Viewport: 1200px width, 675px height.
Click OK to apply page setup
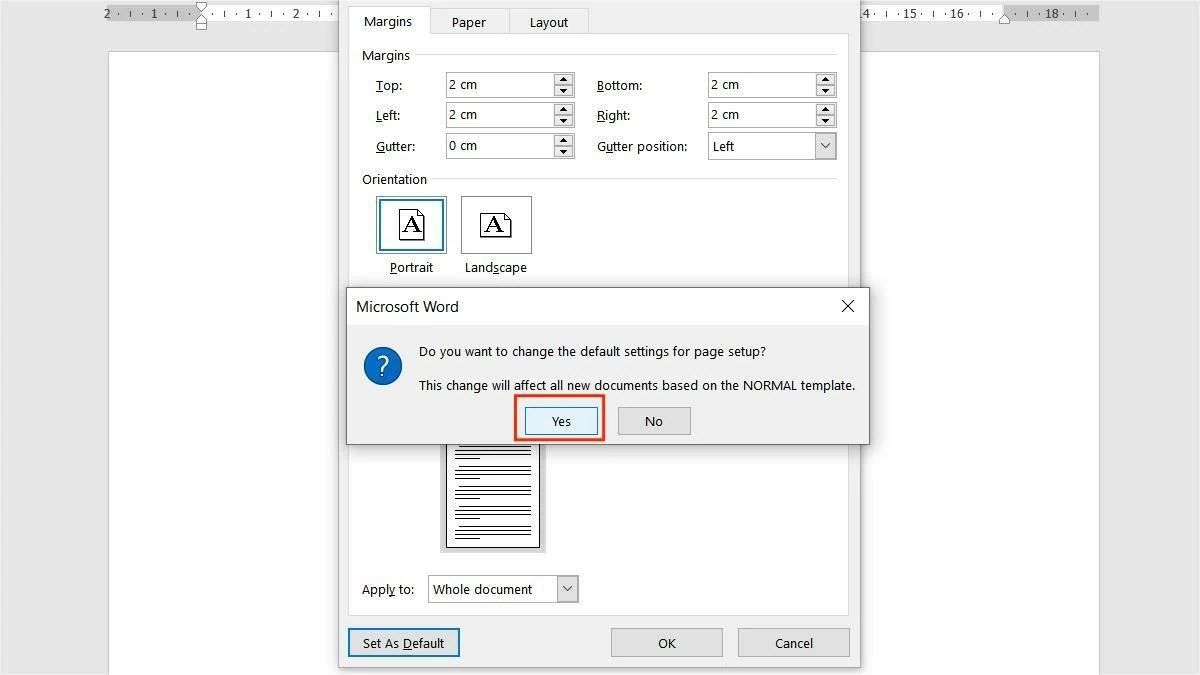tap(666, 642)
